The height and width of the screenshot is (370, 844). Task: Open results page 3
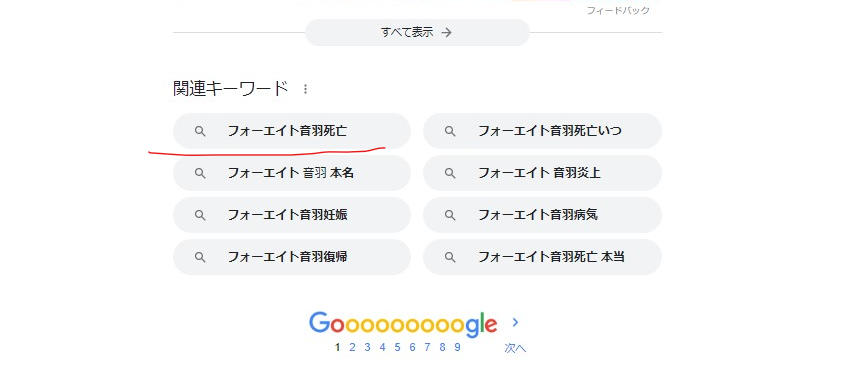[x=367, y=347]
